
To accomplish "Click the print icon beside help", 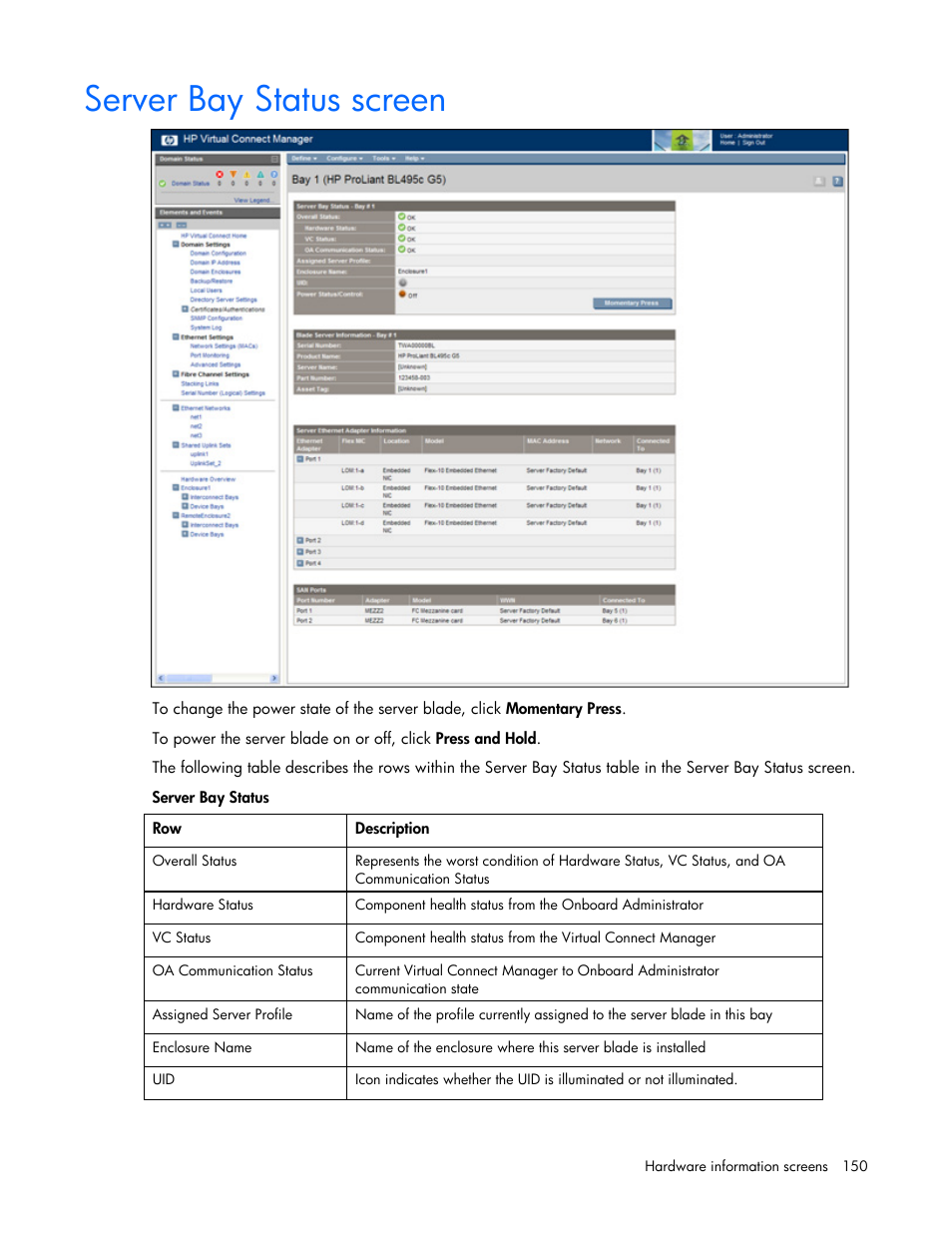I will tap(819, 182).
